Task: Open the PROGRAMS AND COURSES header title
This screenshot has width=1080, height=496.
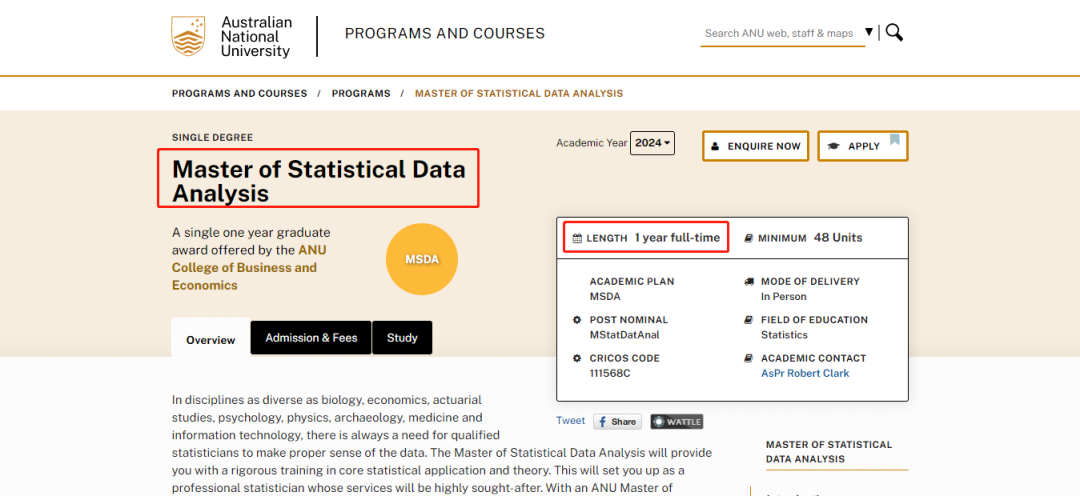Action: (444, 33)
